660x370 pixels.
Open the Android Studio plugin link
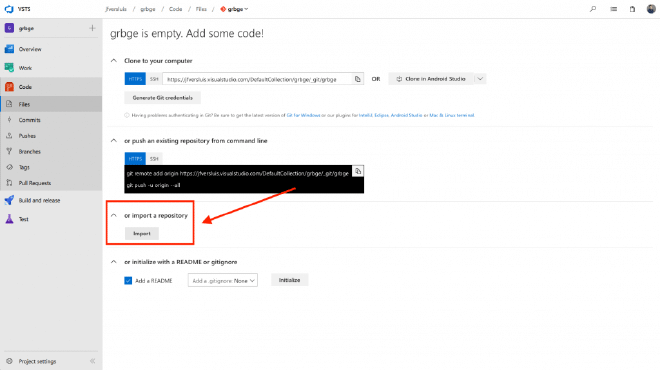(x=406, y=115)
